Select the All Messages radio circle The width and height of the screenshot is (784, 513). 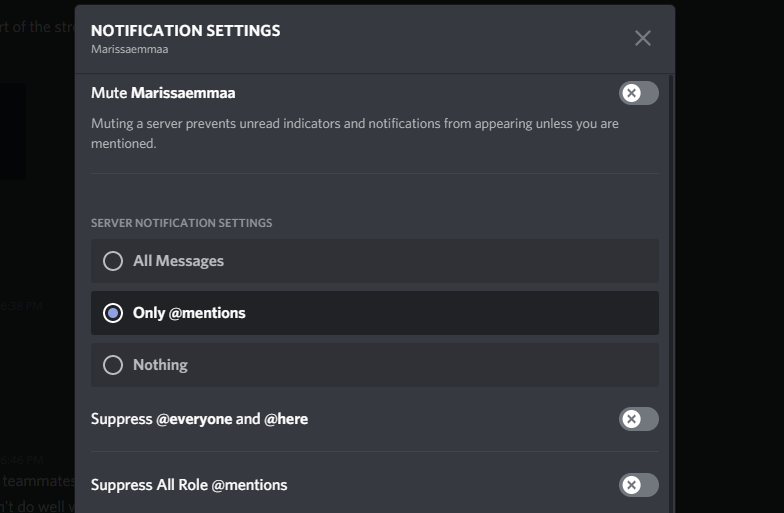(113, 261)
